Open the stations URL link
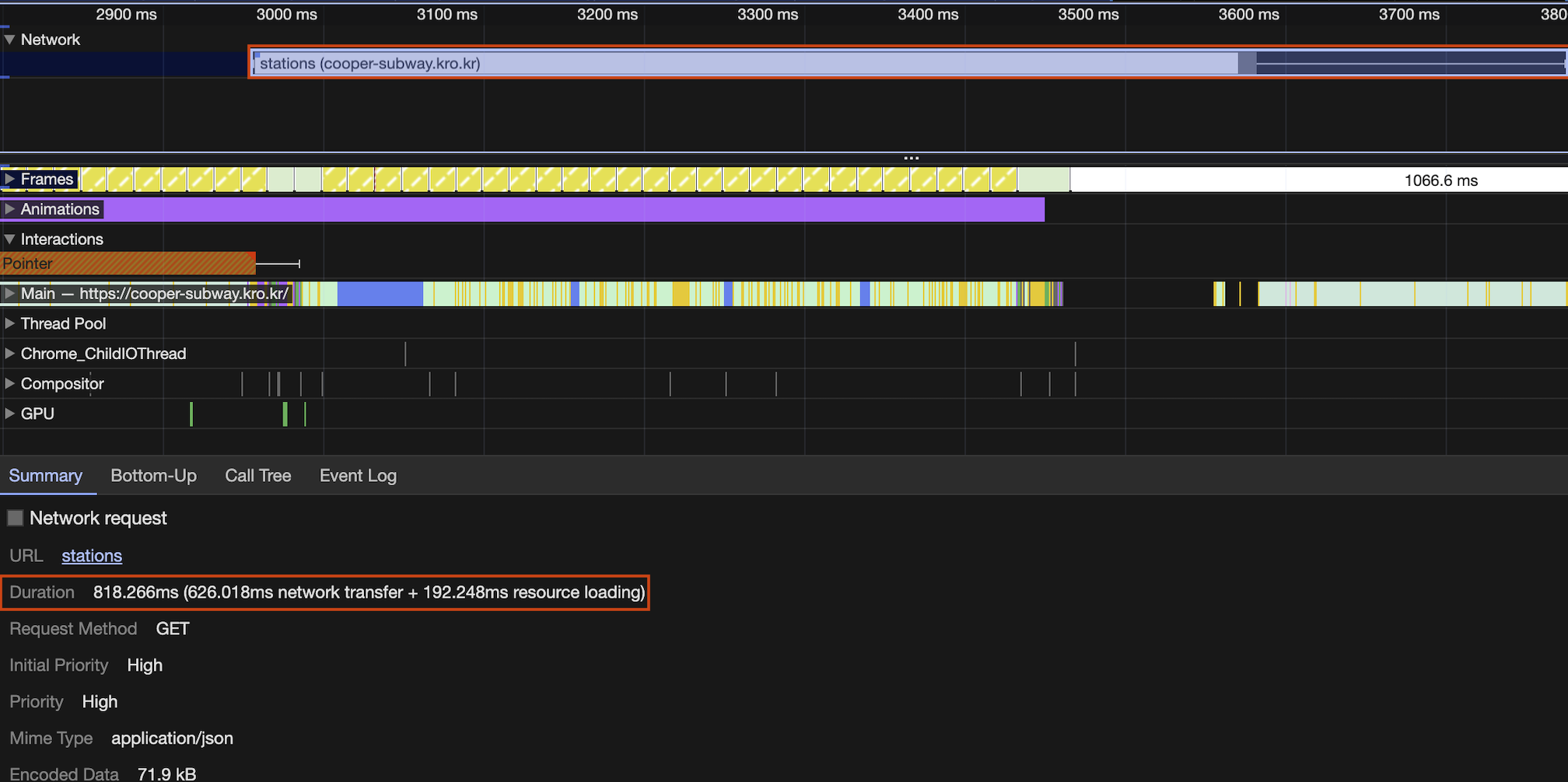 tap(92, 556)
